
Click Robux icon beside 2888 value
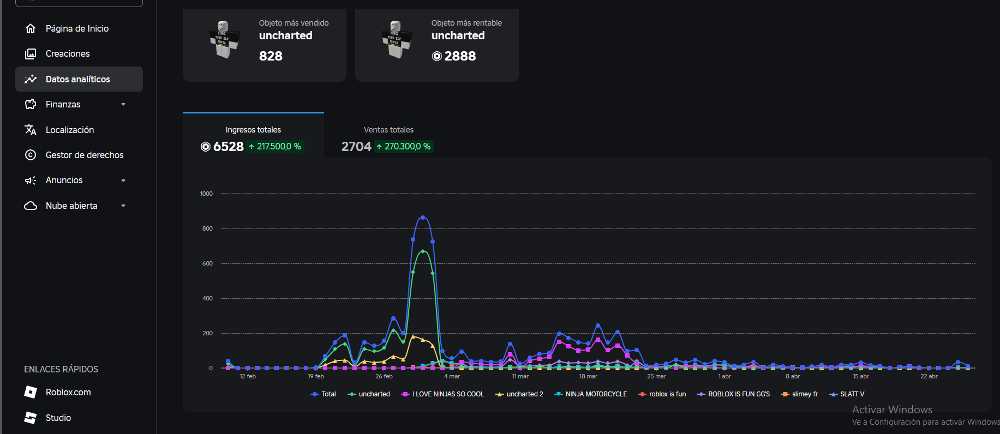pos(437,56)
